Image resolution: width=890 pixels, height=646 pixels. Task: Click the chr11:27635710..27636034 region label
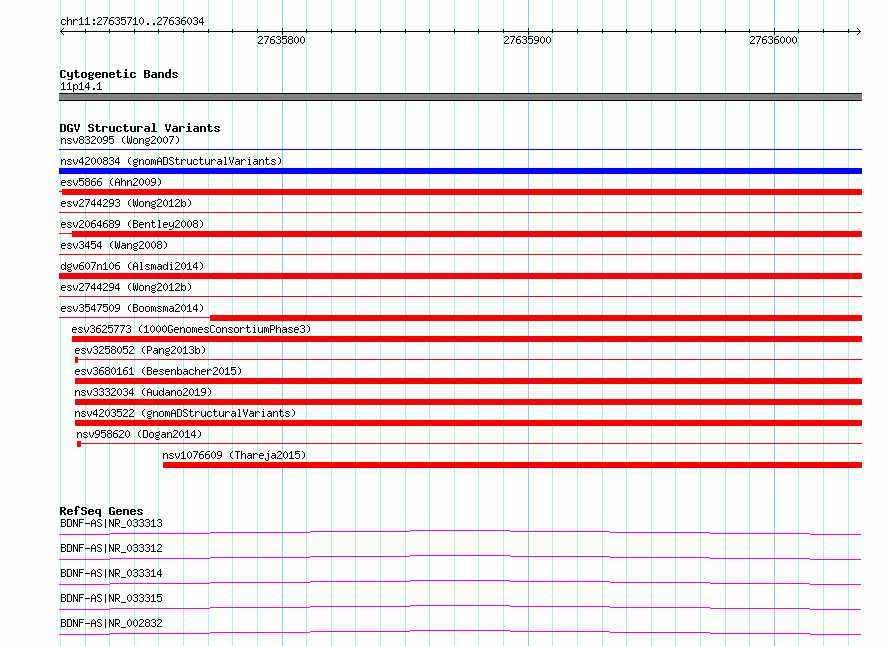pyautogui.click(x=132, y=21)
